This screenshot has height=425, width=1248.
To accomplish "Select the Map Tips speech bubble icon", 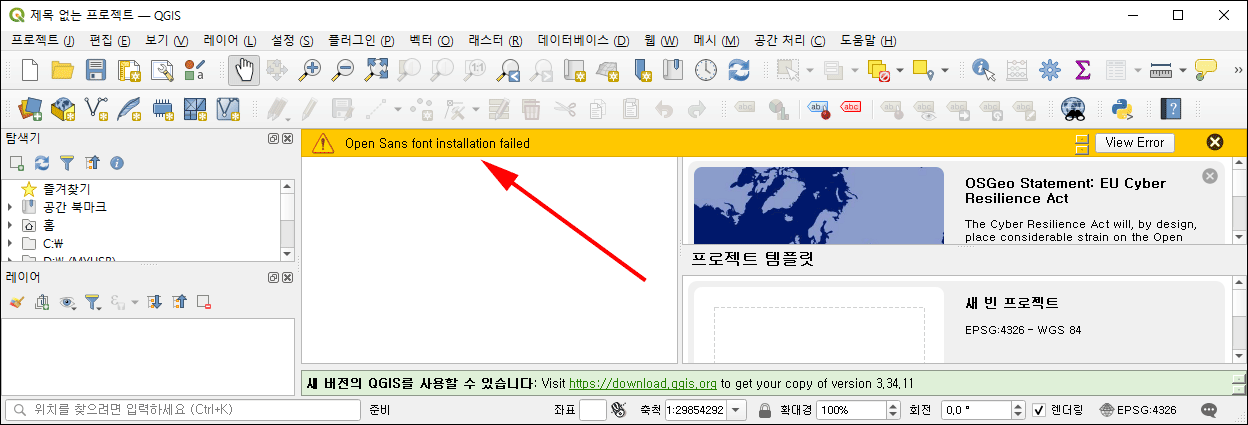I will coord(1207,70).
